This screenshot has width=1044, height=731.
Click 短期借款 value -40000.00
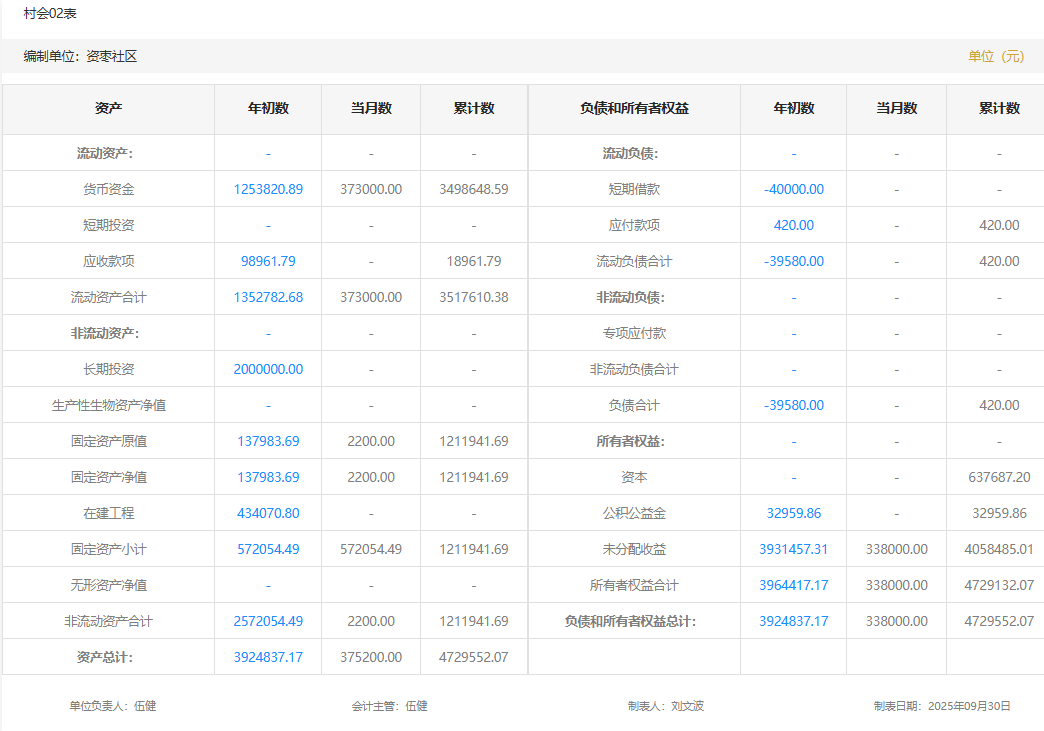794,189
